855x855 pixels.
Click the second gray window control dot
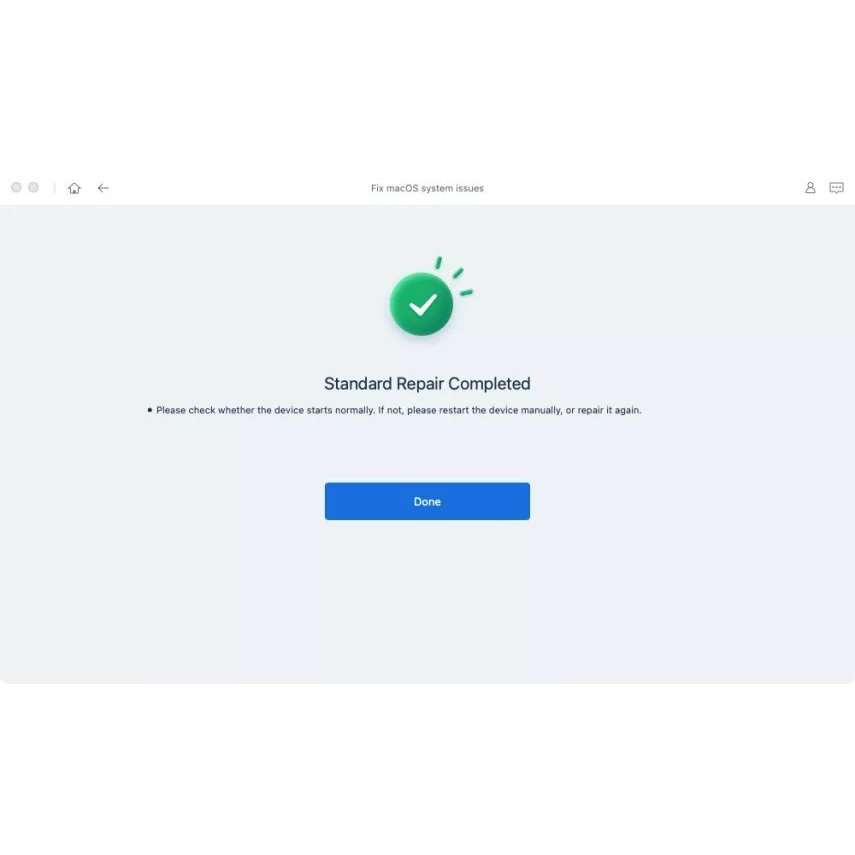pos(33,188)
